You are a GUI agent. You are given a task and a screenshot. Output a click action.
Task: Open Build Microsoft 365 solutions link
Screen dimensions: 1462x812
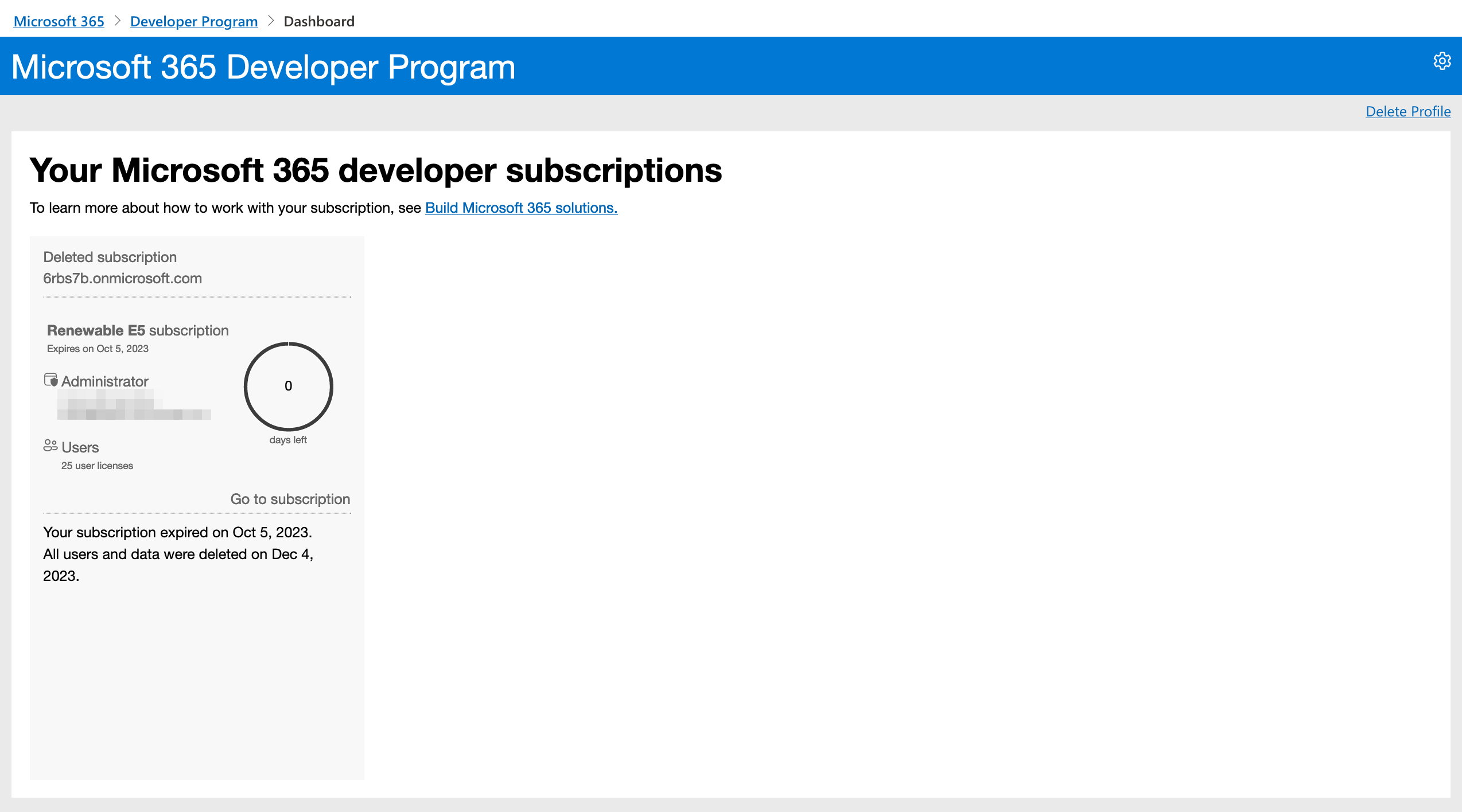(x=521, y=208)
